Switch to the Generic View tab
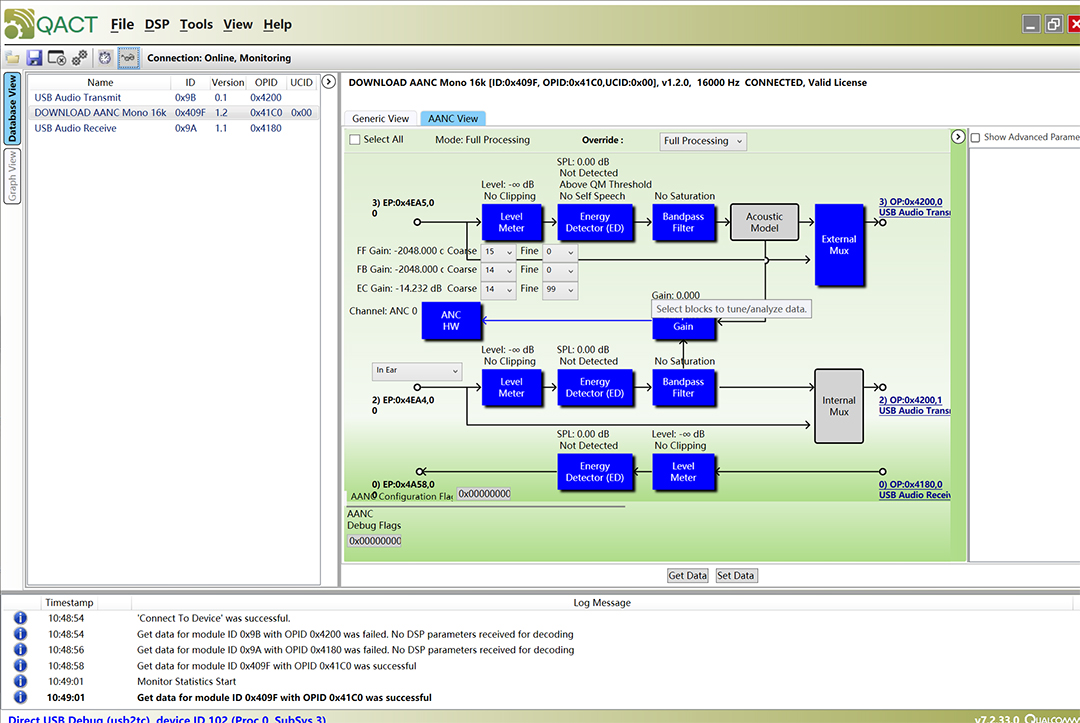The width and height of the screenshot is (1080, 723). [380, 119]
